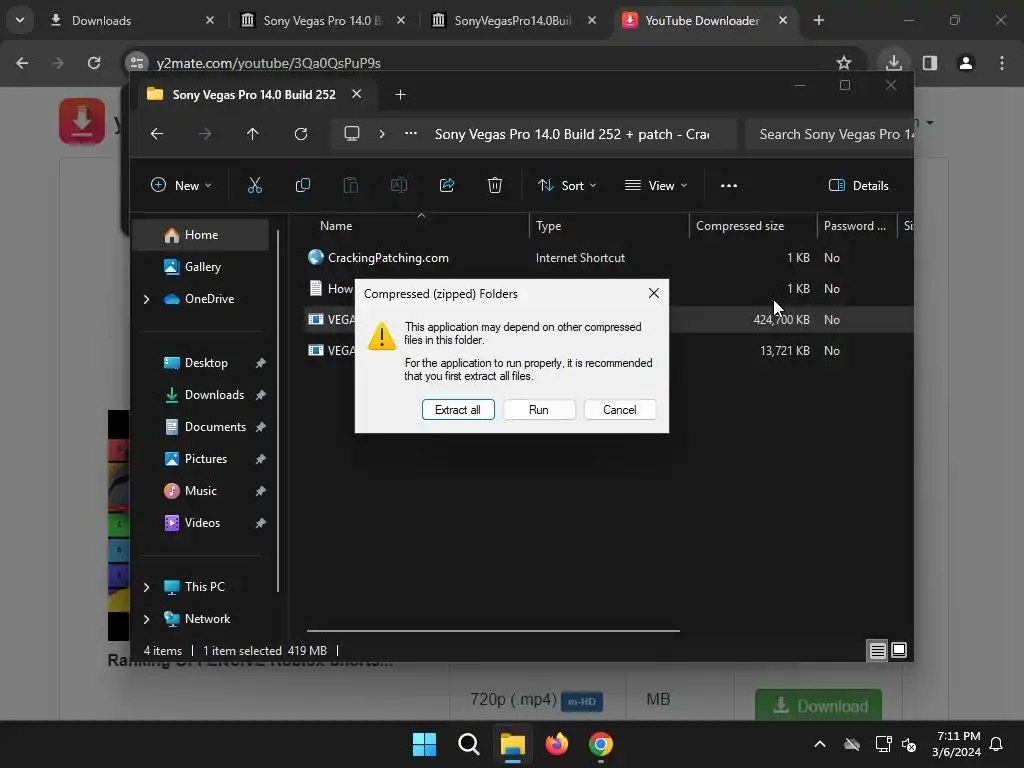This screenshot has width=1024, height=768.
Task: Open the New dropdown in Explorer
Action: pyautogui.click(x=181, y=185)
